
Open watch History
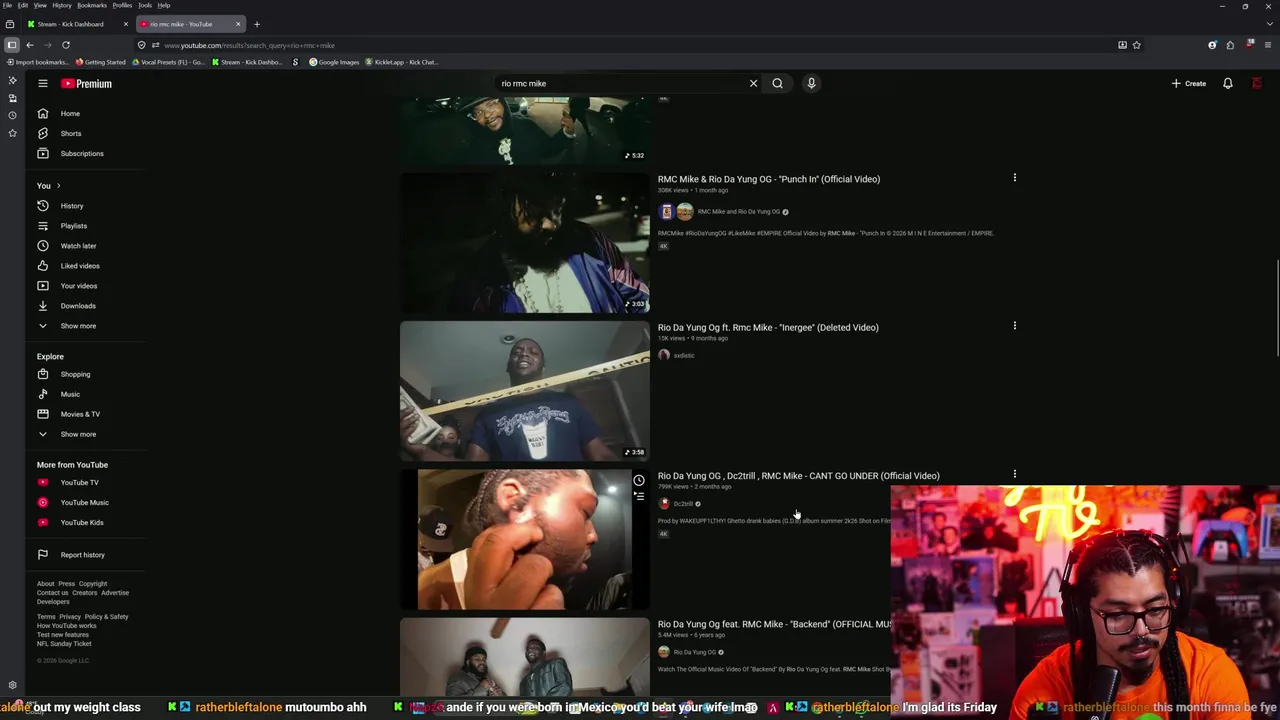click(x=71, y=206)
